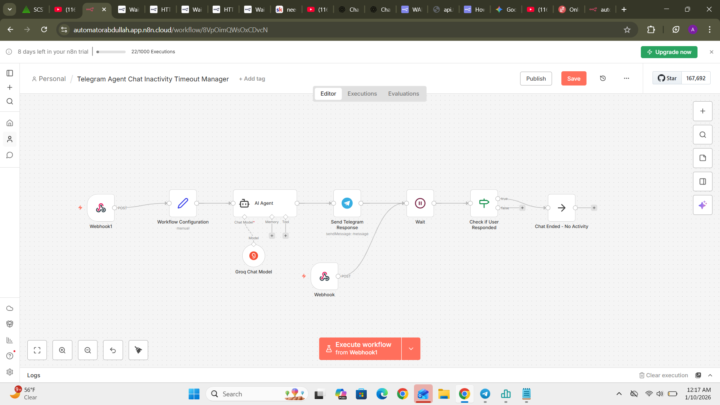Open the Personal breadcrumb link
The width and height of the screenshot is (720, 405).
coord(49,79)
